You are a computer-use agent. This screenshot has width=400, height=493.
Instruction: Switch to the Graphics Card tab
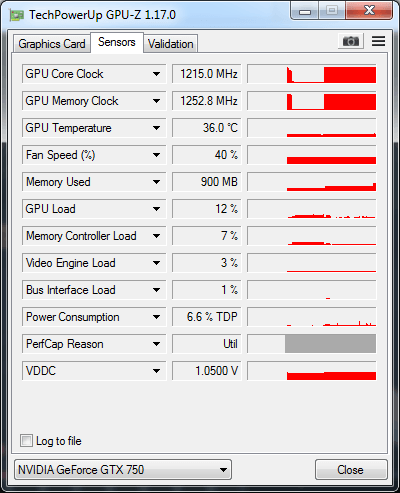click(52, 44)
